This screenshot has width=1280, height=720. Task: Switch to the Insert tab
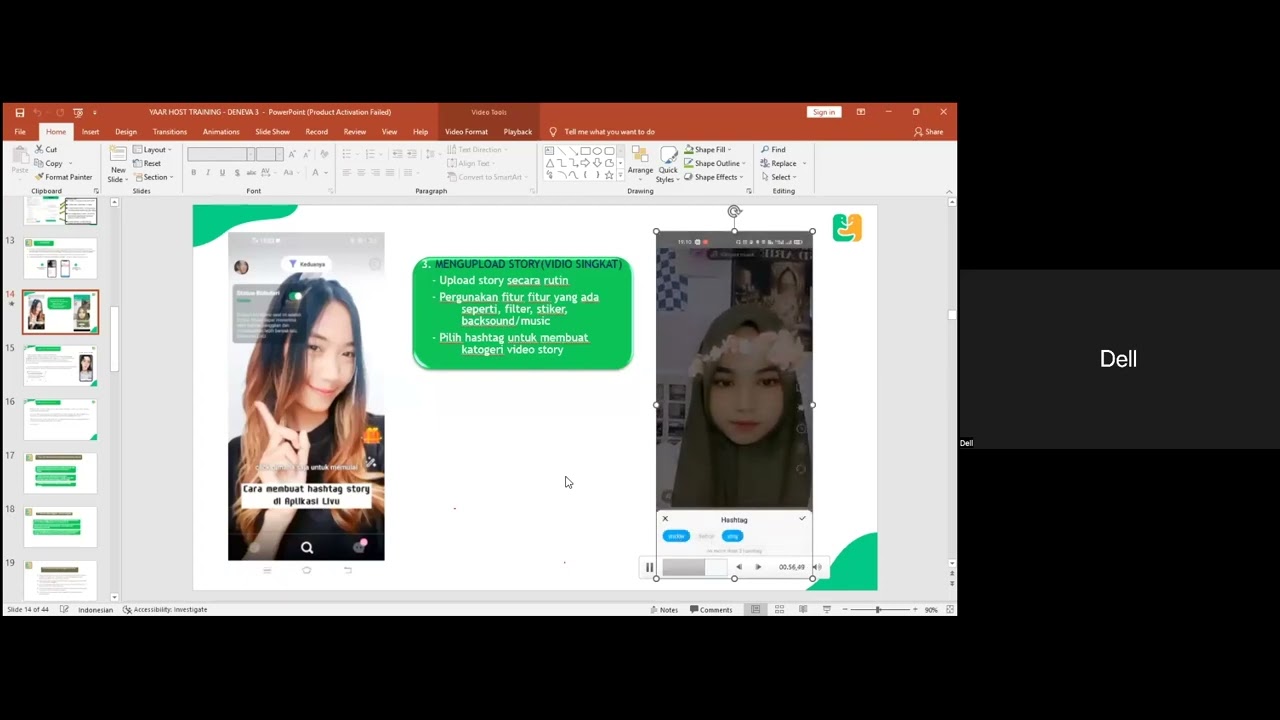[90, 131]
